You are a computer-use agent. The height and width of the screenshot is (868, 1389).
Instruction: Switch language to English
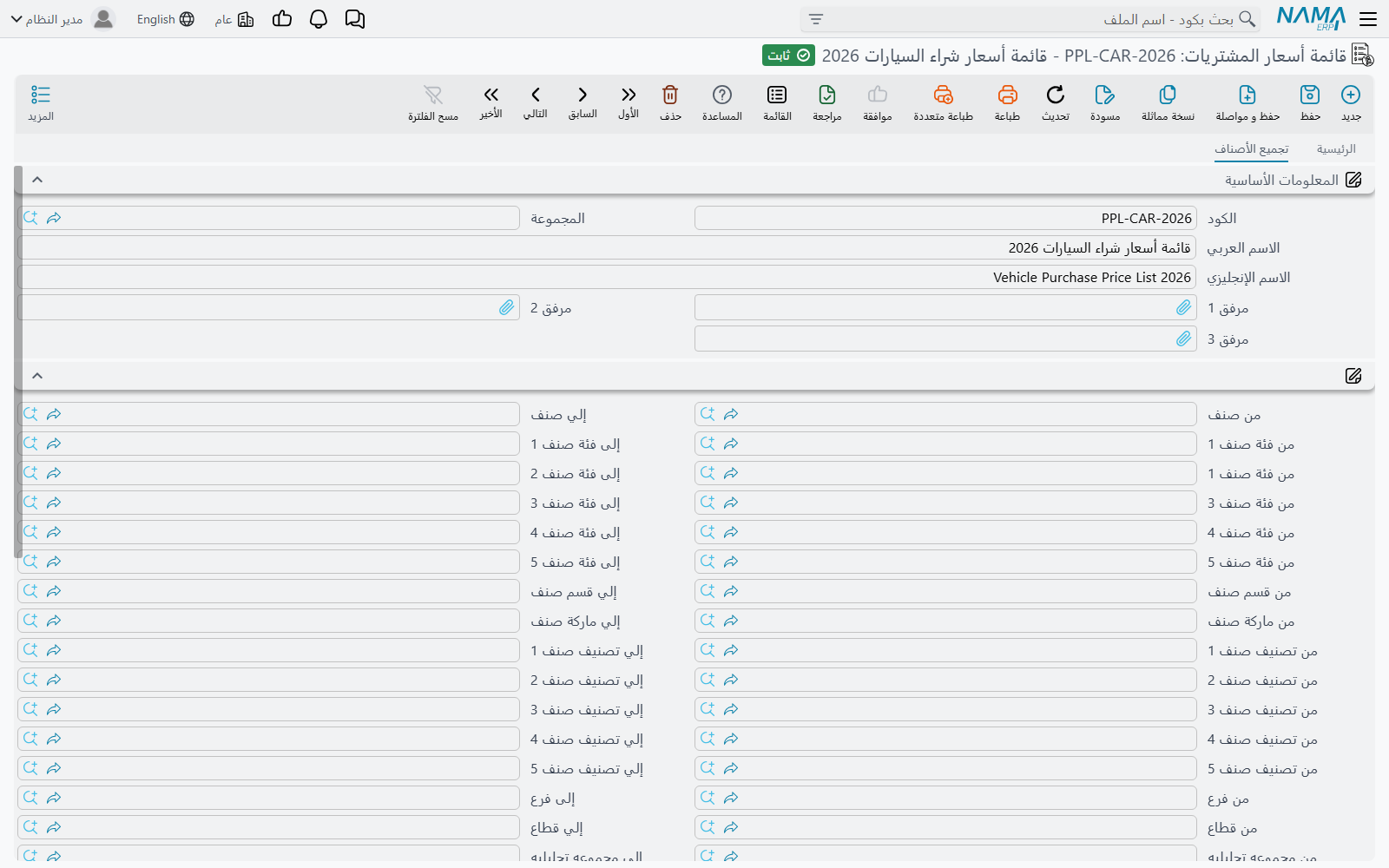pos(165,19)
